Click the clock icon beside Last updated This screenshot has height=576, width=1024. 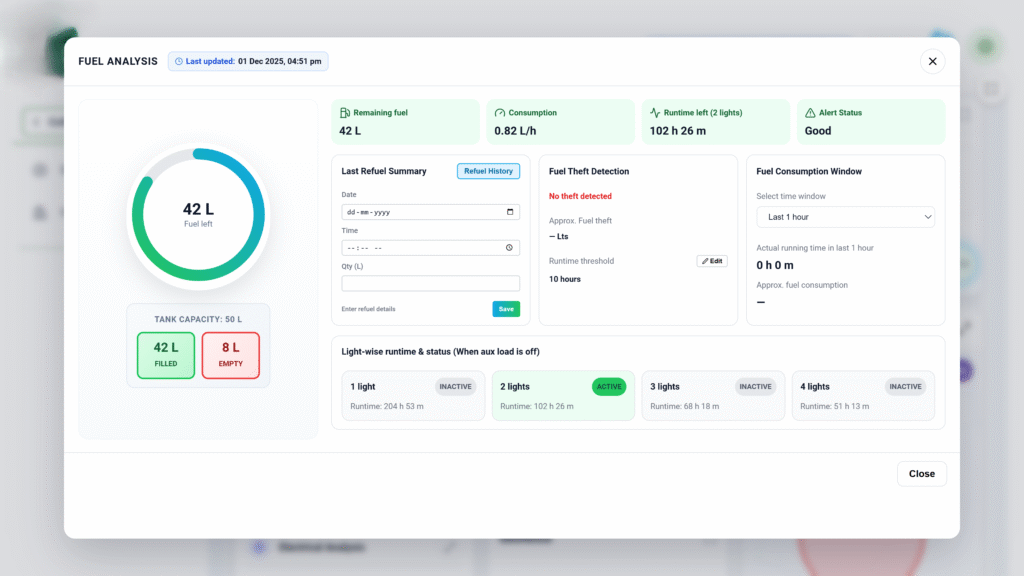(x=179, y=61)
